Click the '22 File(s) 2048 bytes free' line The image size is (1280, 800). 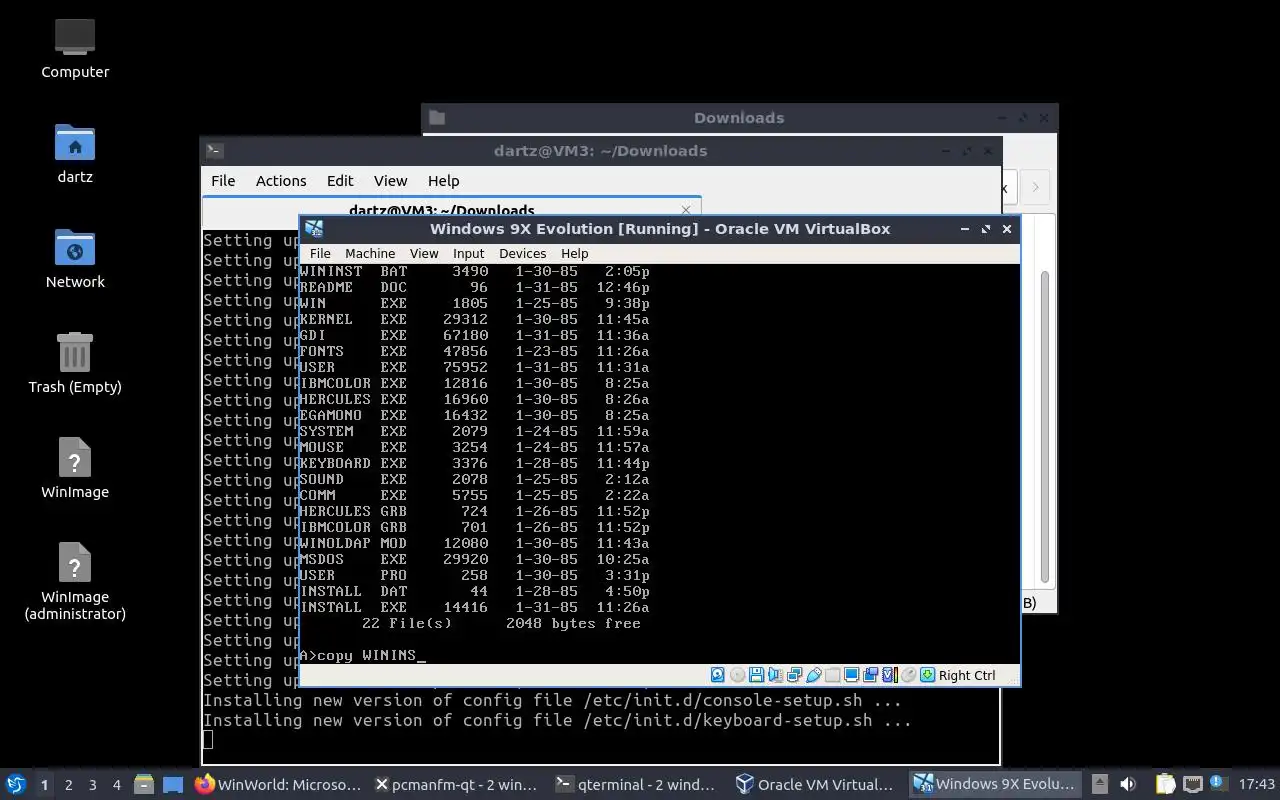[x=501, y=623]
